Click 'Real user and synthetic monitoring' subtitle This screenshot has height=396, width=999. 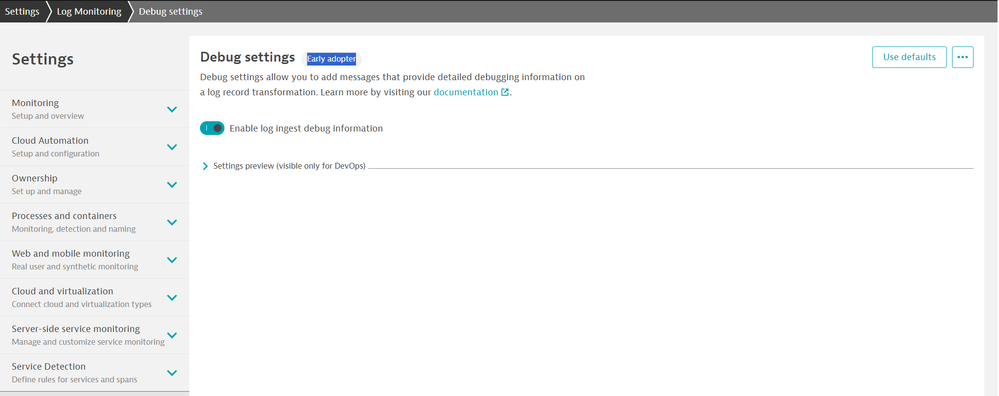tap(75, 266)
